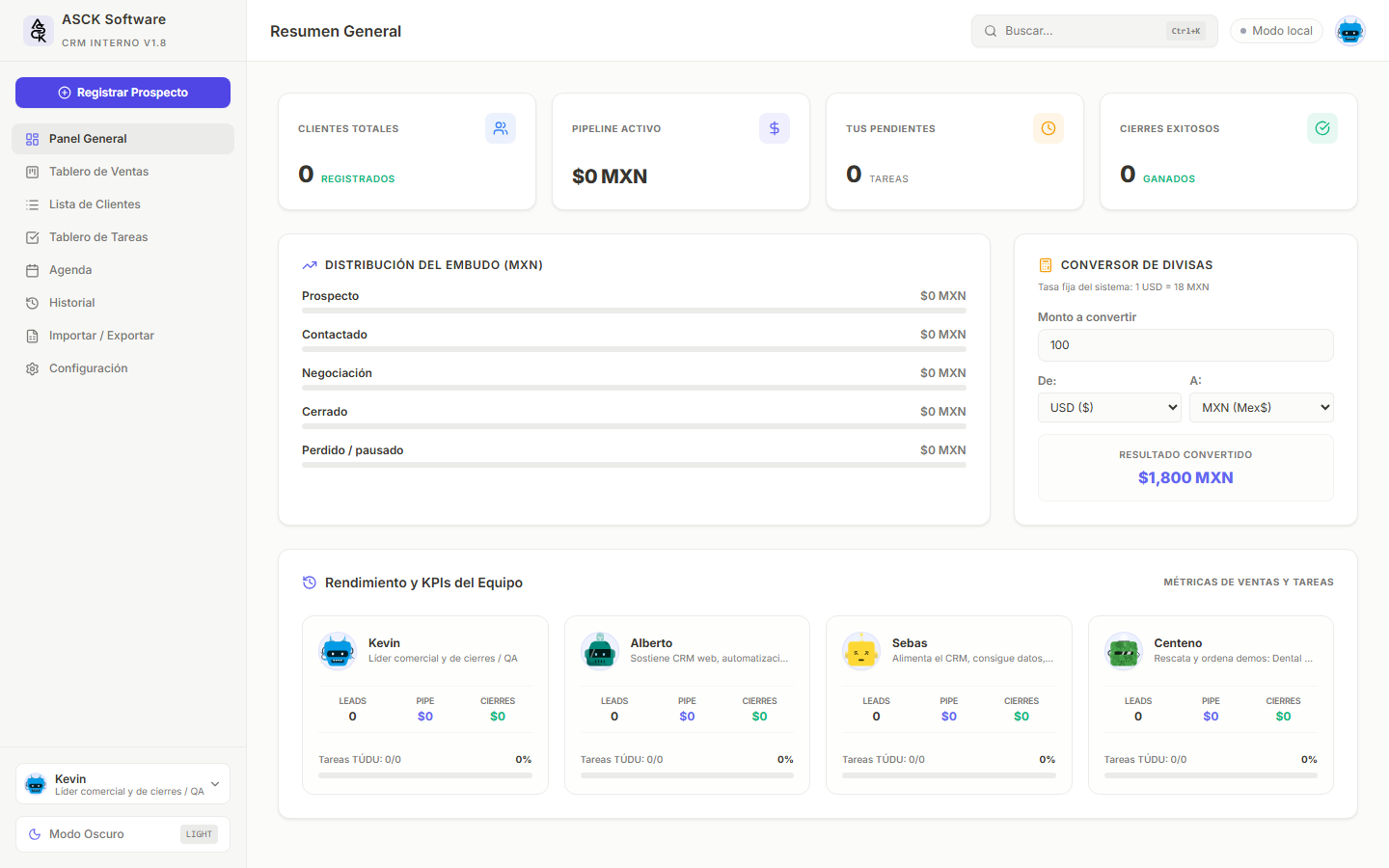Open the A currency dropdown MXN
Image resolution: width=1389 pixels, height=868 pixels.
click(1262, 407)
